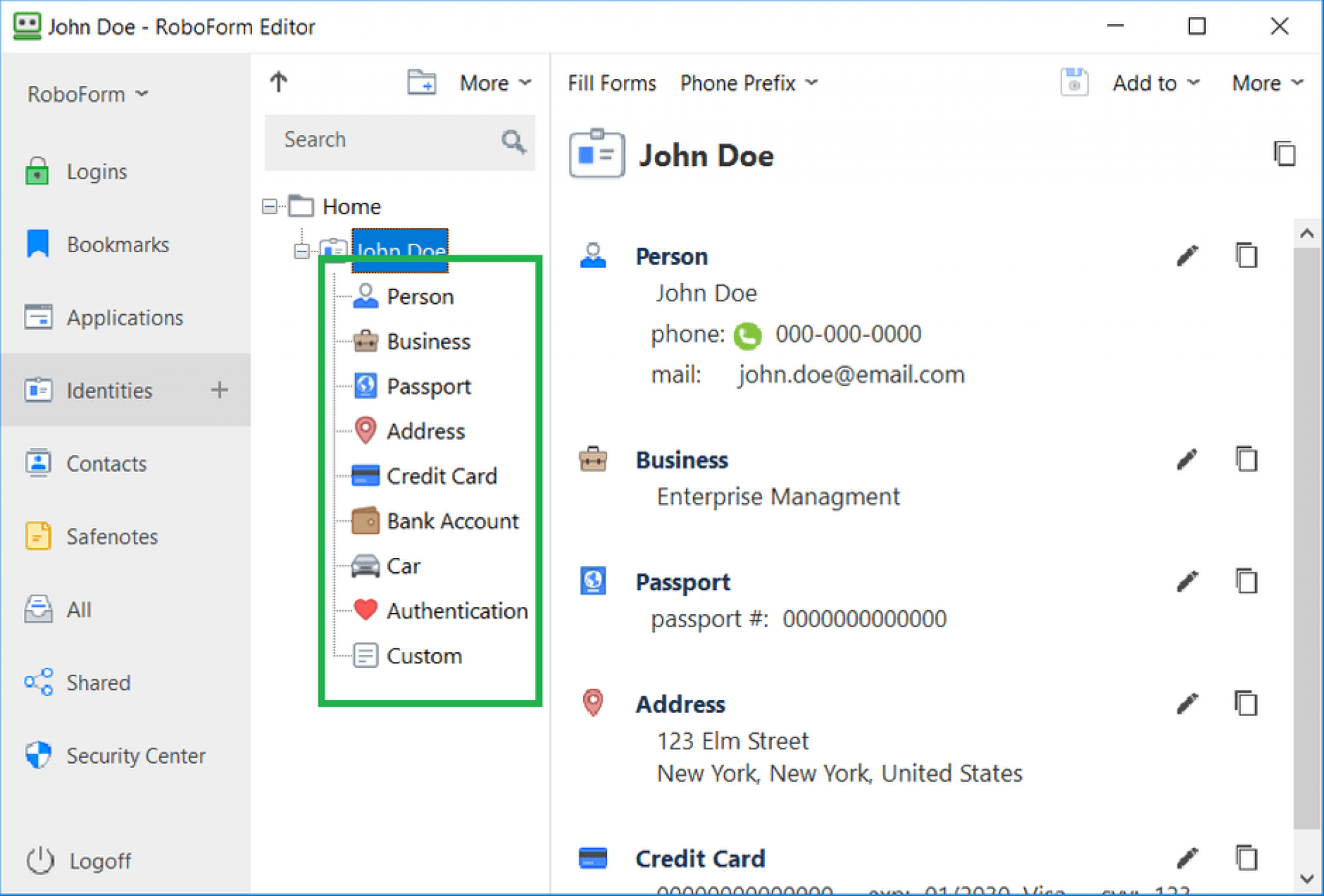Click the Fill Forms button

(x=612, y=83)
